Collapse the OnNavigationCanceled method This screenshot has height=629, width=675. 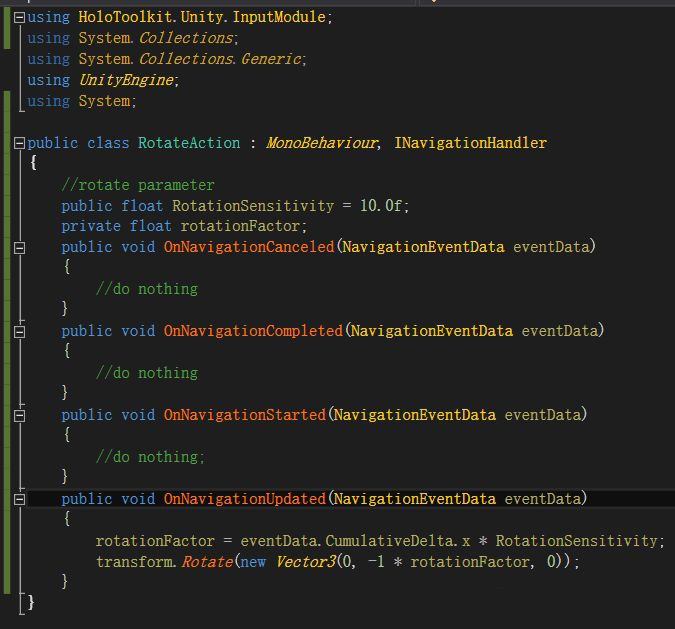(19, 248)
